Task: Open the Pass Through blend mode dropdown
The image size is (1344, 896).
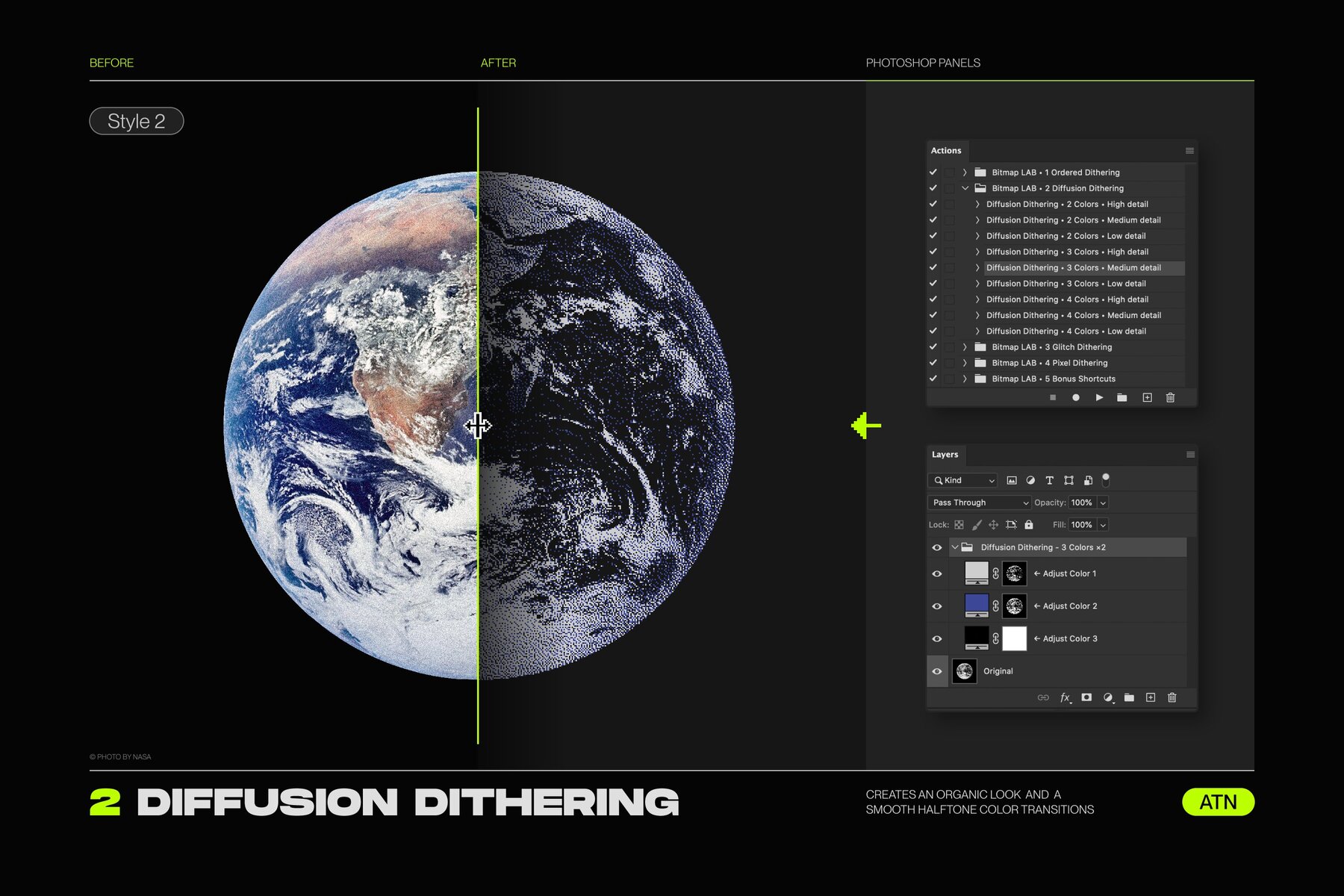Action: pyautogui.click(x=978, y=502)
